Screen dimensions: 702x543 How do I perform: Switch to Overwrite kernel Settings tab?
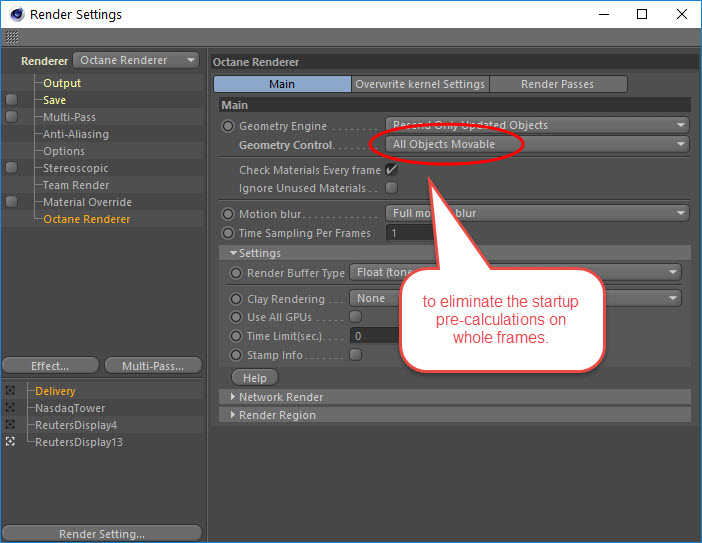click(x=420, y=84)
